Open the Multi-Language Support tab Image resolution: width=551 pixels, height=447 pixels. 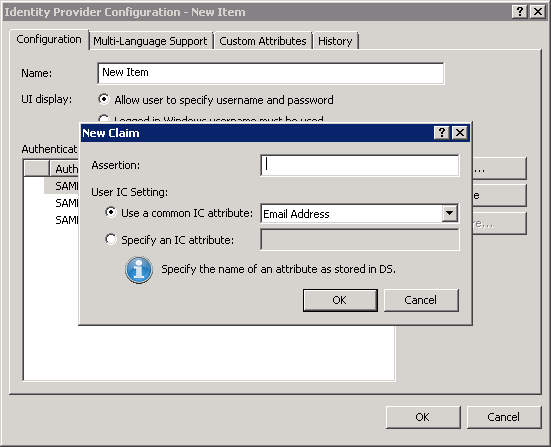(150, 41)
